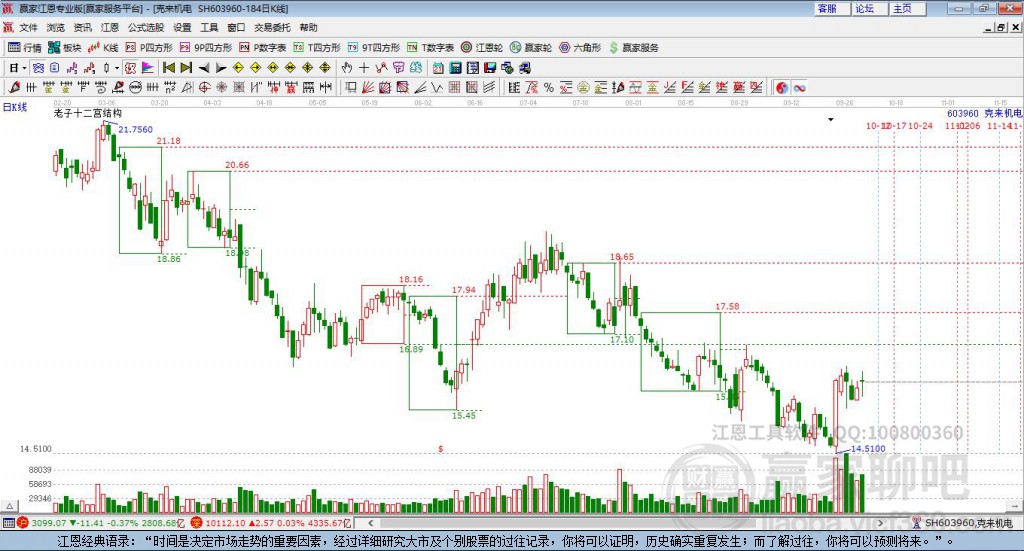Click the 603960 stock code at top right

click(x=963, y=113)
